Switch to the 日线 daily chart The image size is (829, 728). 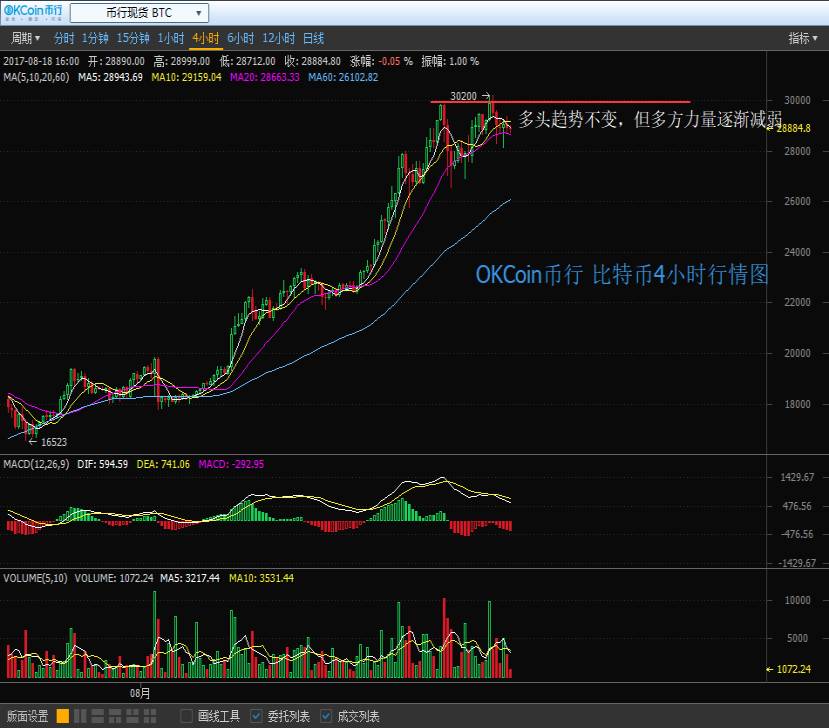tap(314, 38)
